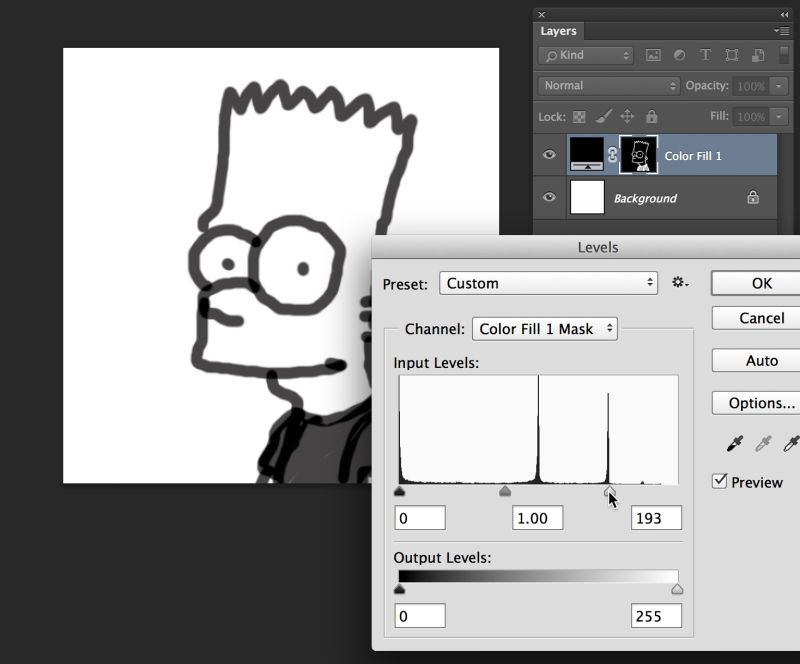Lock transparent pixels icon
This screenshot has width=800, height=664.
(x=579, y=117)
